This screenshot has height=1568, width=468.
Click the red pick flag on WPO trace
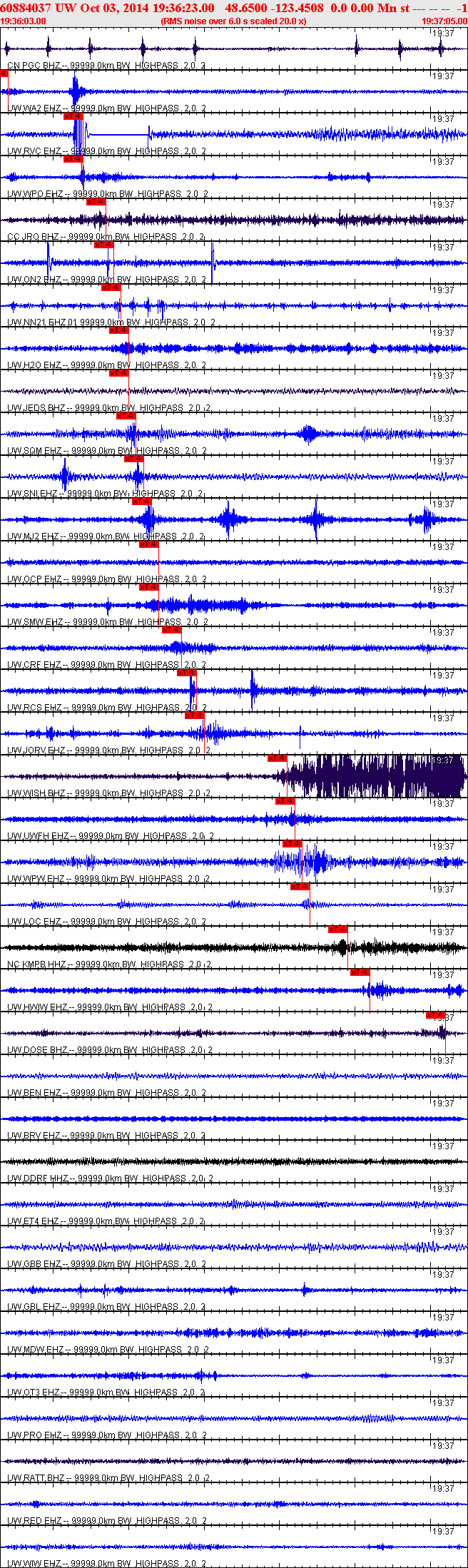73,158
